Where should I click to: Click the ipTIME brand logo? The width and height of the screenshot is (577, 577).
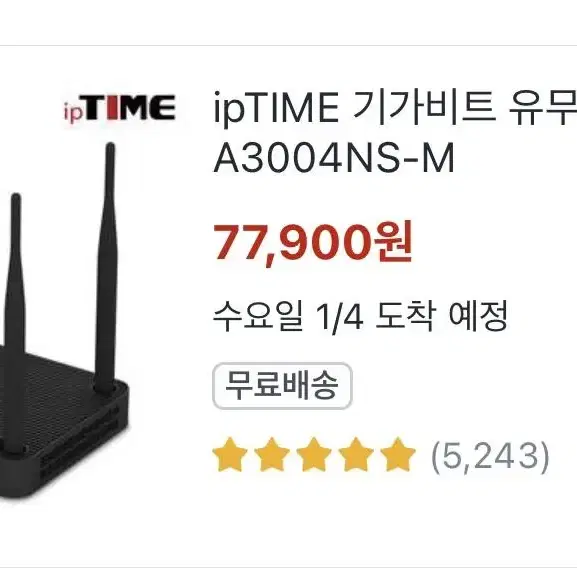[x=120, y=108]
